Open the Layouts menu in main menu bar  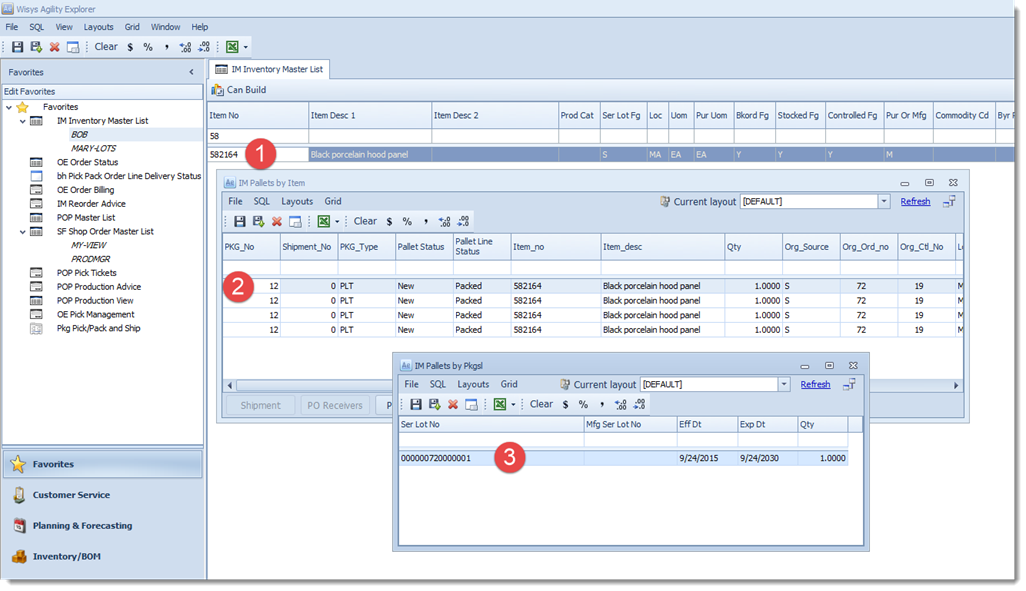click(x=98, y=27)
